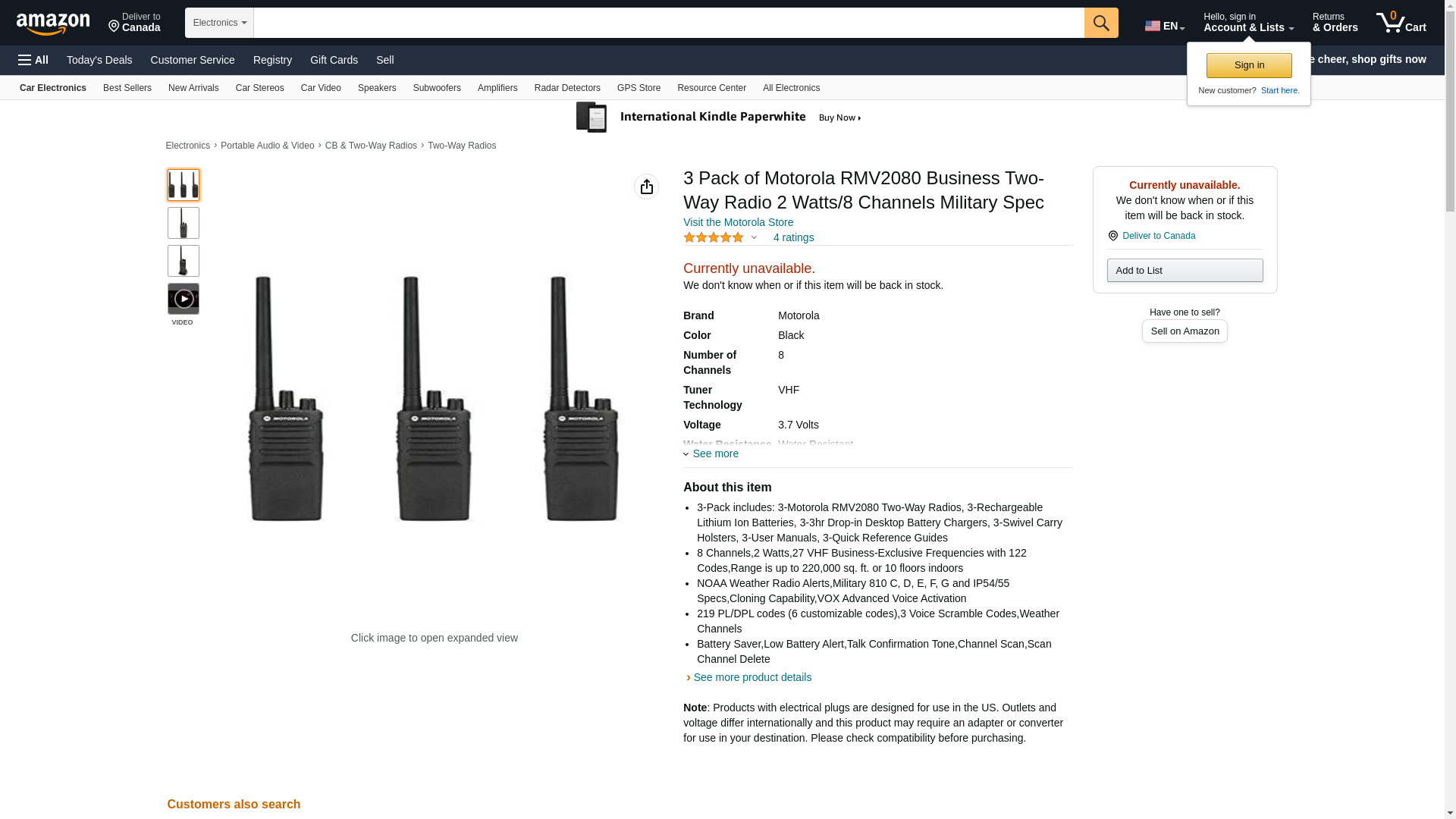Screen dimensions: 1456x819
Task: Click the yellow Sign in button
Action: (1249, 65)
